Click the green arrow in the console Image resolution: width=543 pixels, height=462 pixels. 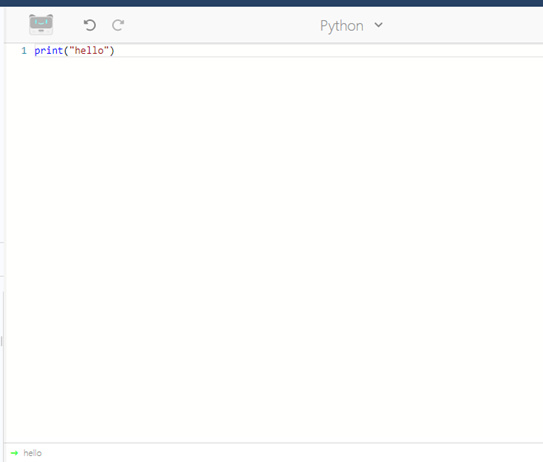pyautogui.click(x=14, y=453)
